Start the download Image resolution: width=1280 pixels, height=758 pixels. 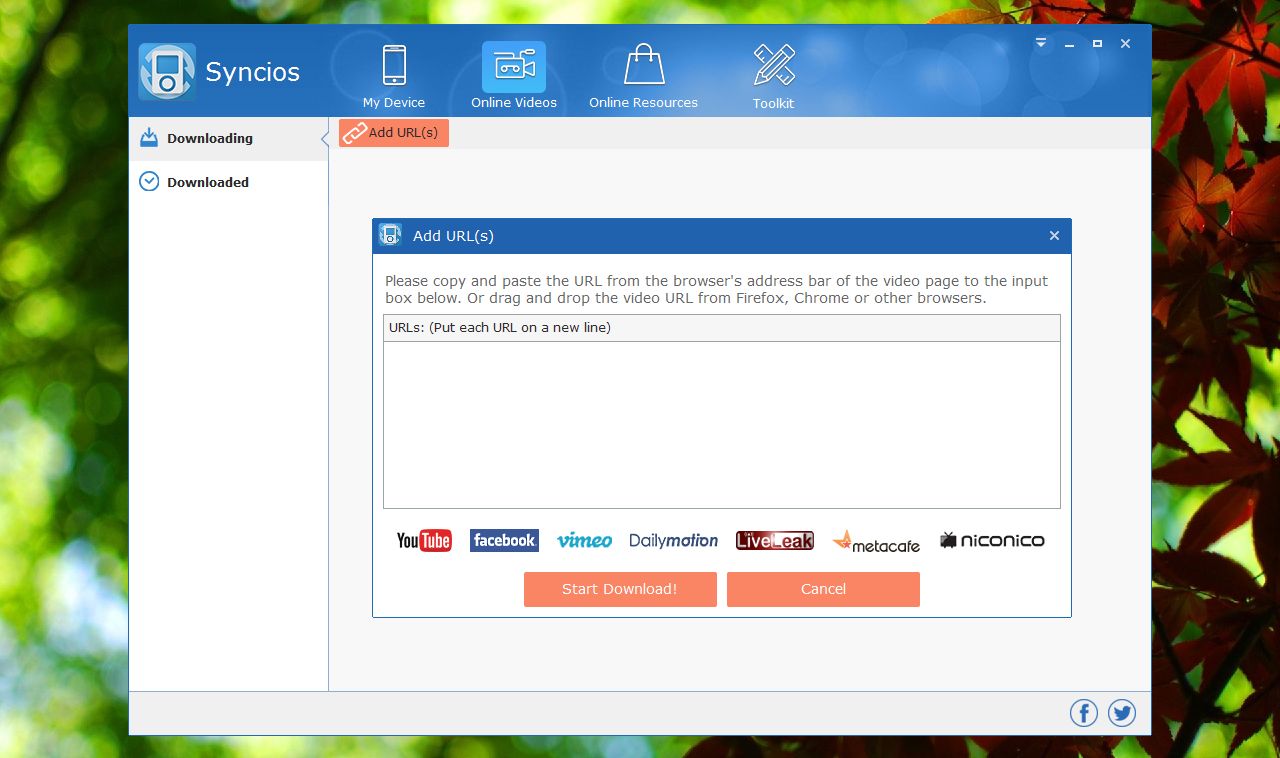tap(620, 589)
